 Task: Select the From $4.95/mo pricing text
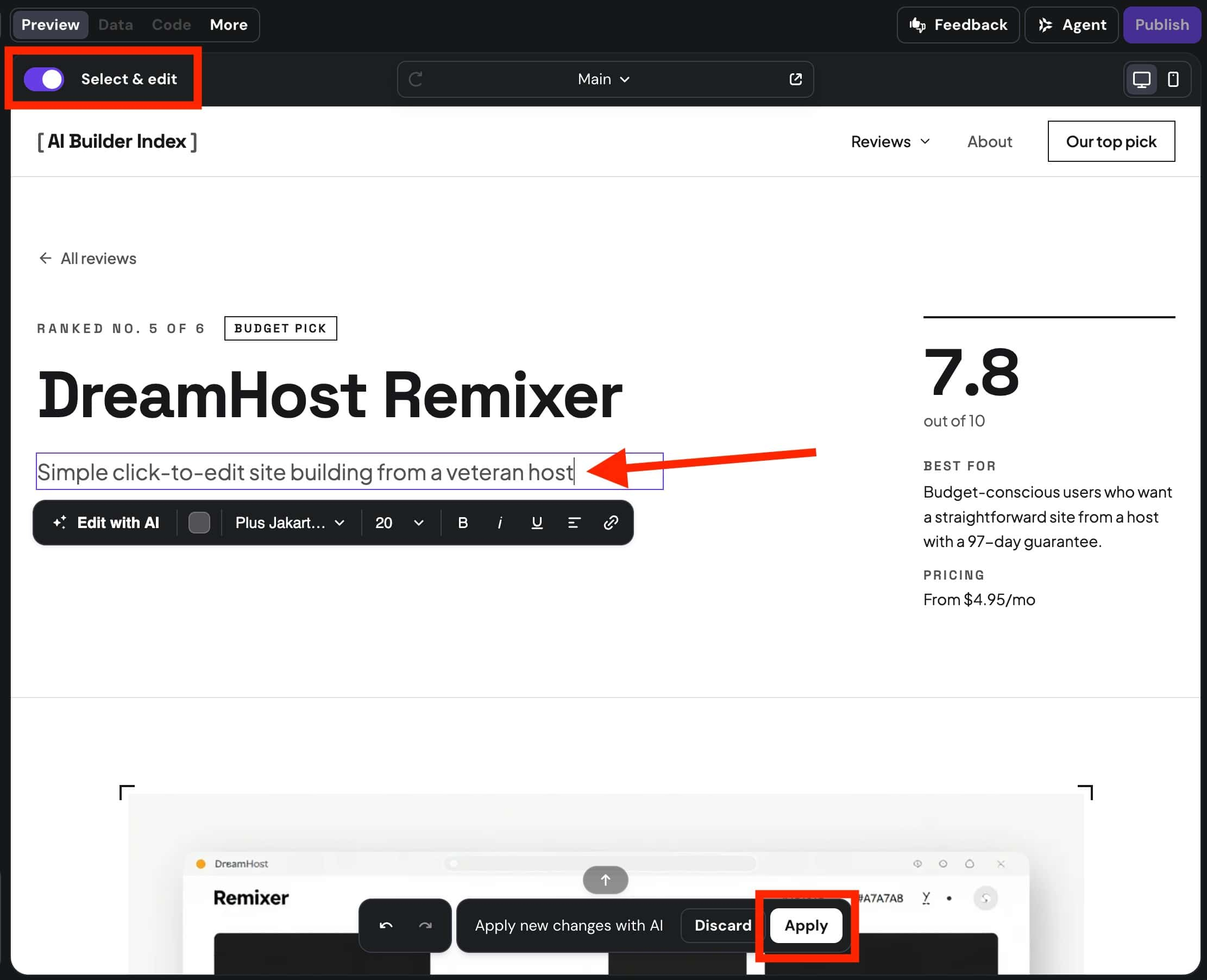[979, 599]
